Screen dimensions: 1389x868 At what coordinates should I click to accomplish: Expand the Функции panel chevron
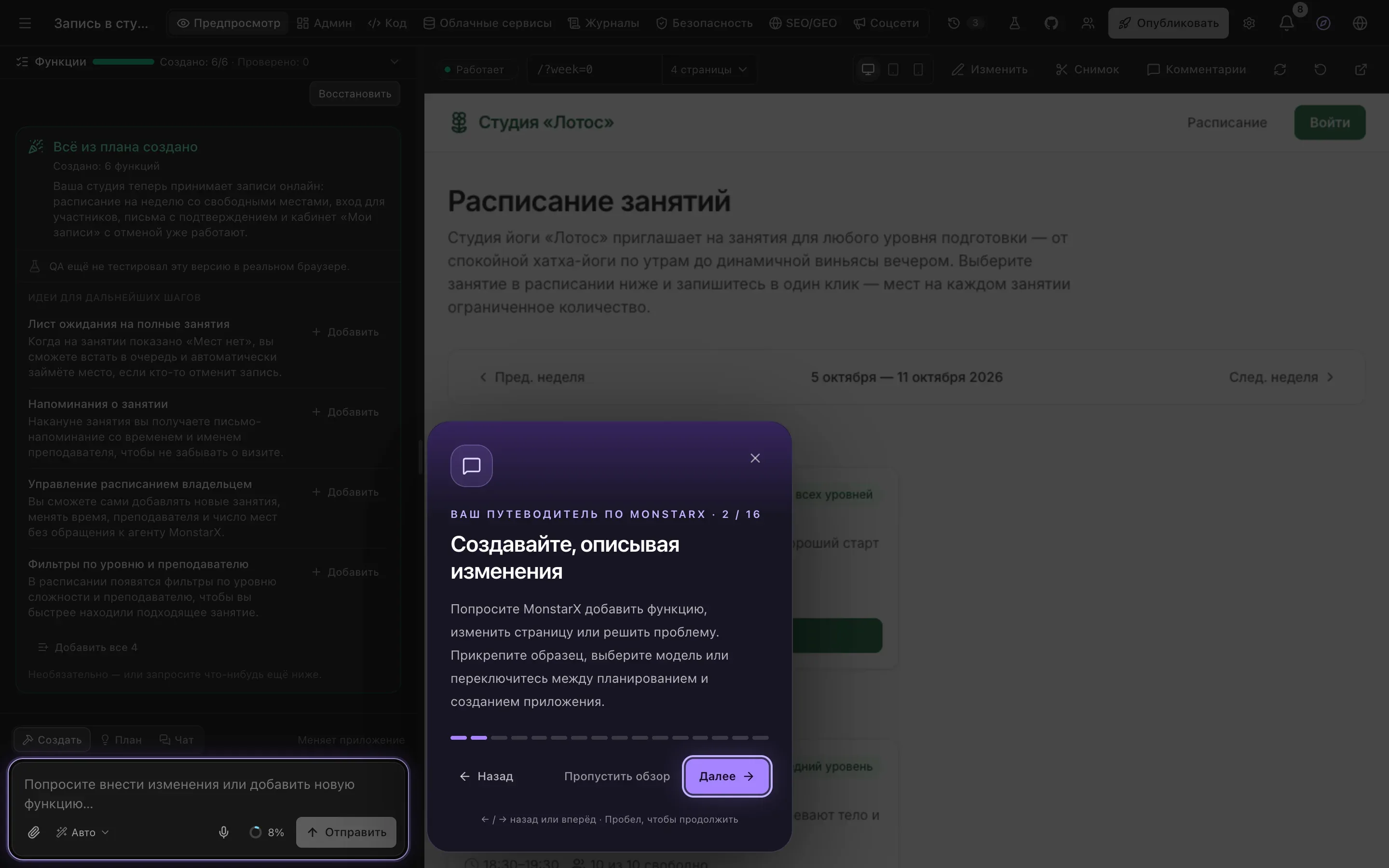pos(395,61)
